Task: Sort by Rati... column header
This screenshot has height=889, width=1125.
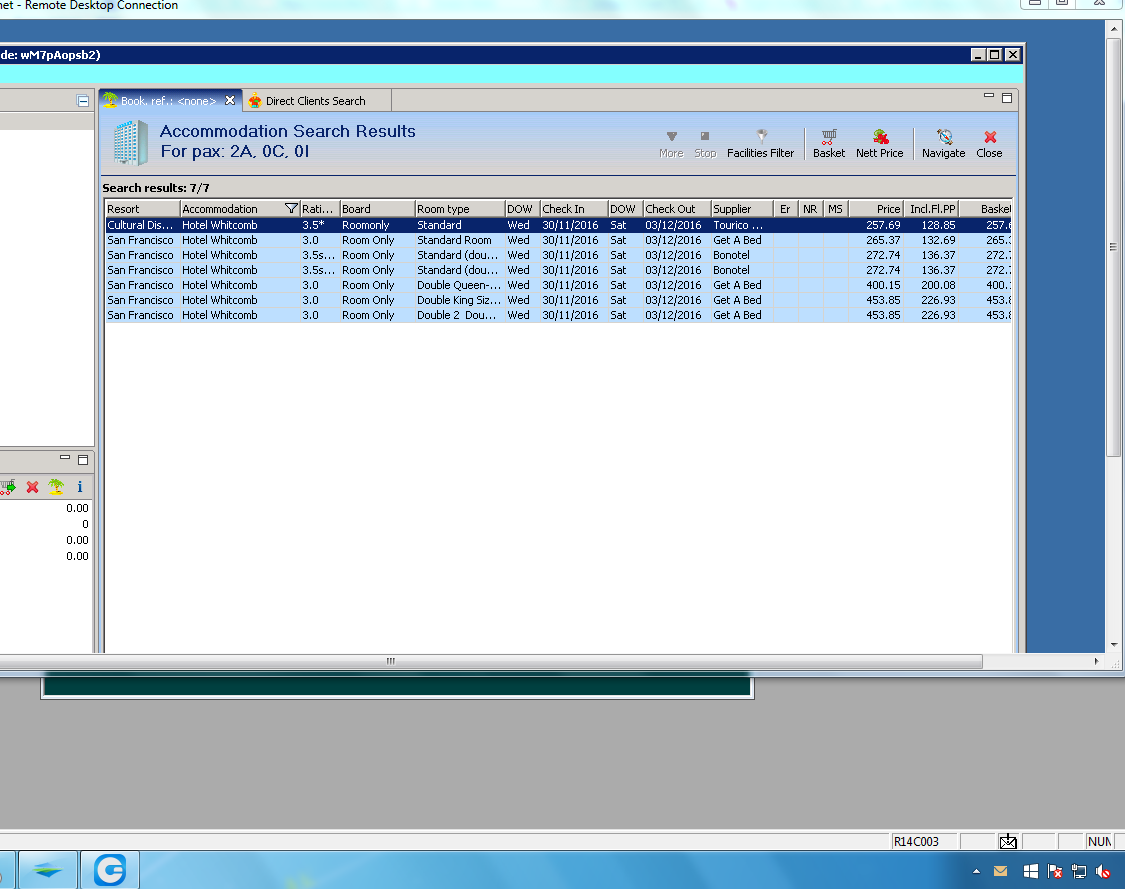Action: pos(319,209)
